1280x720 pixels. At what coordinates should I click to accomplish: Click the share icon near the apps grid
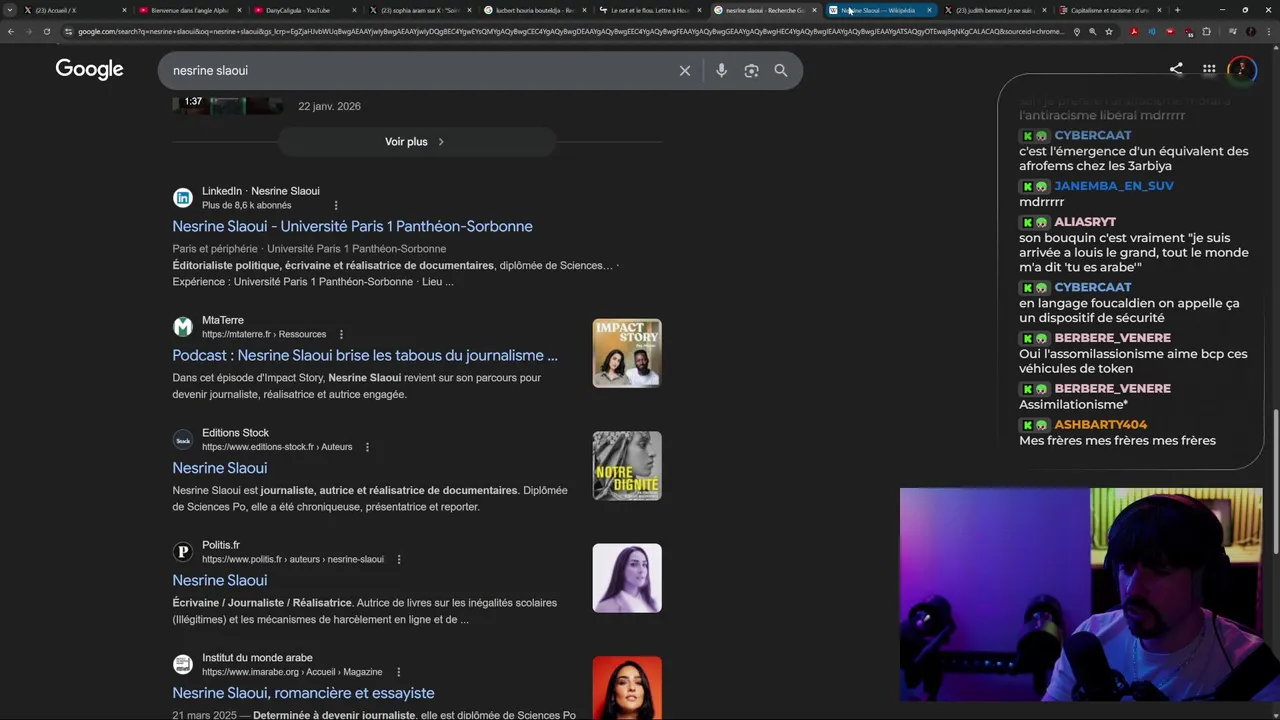pos(1176,69)
